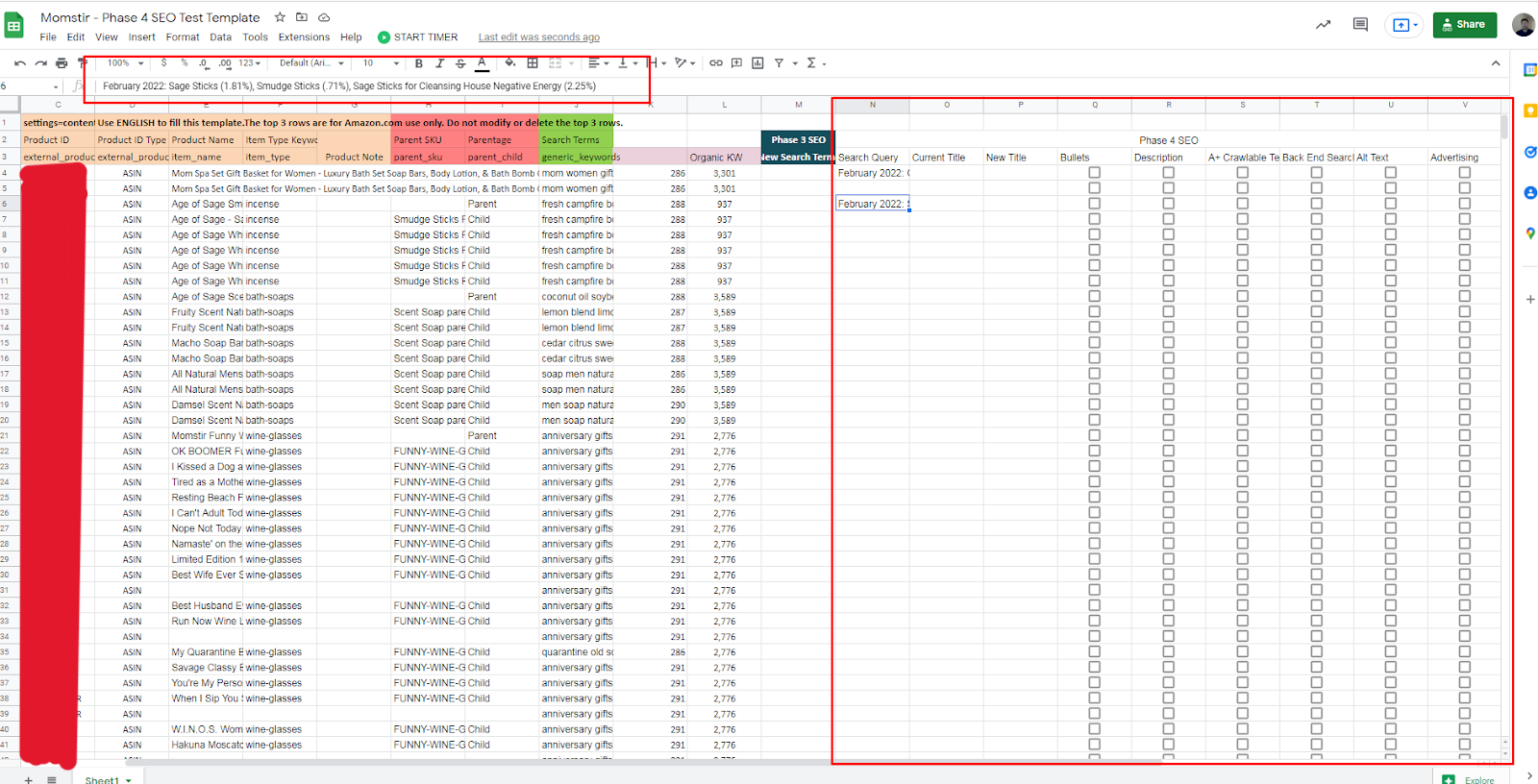Check the Bullets checkbox in row 4
Image resolution: width=1538 pixels, height=784 pixels.
coord(1094,173)
